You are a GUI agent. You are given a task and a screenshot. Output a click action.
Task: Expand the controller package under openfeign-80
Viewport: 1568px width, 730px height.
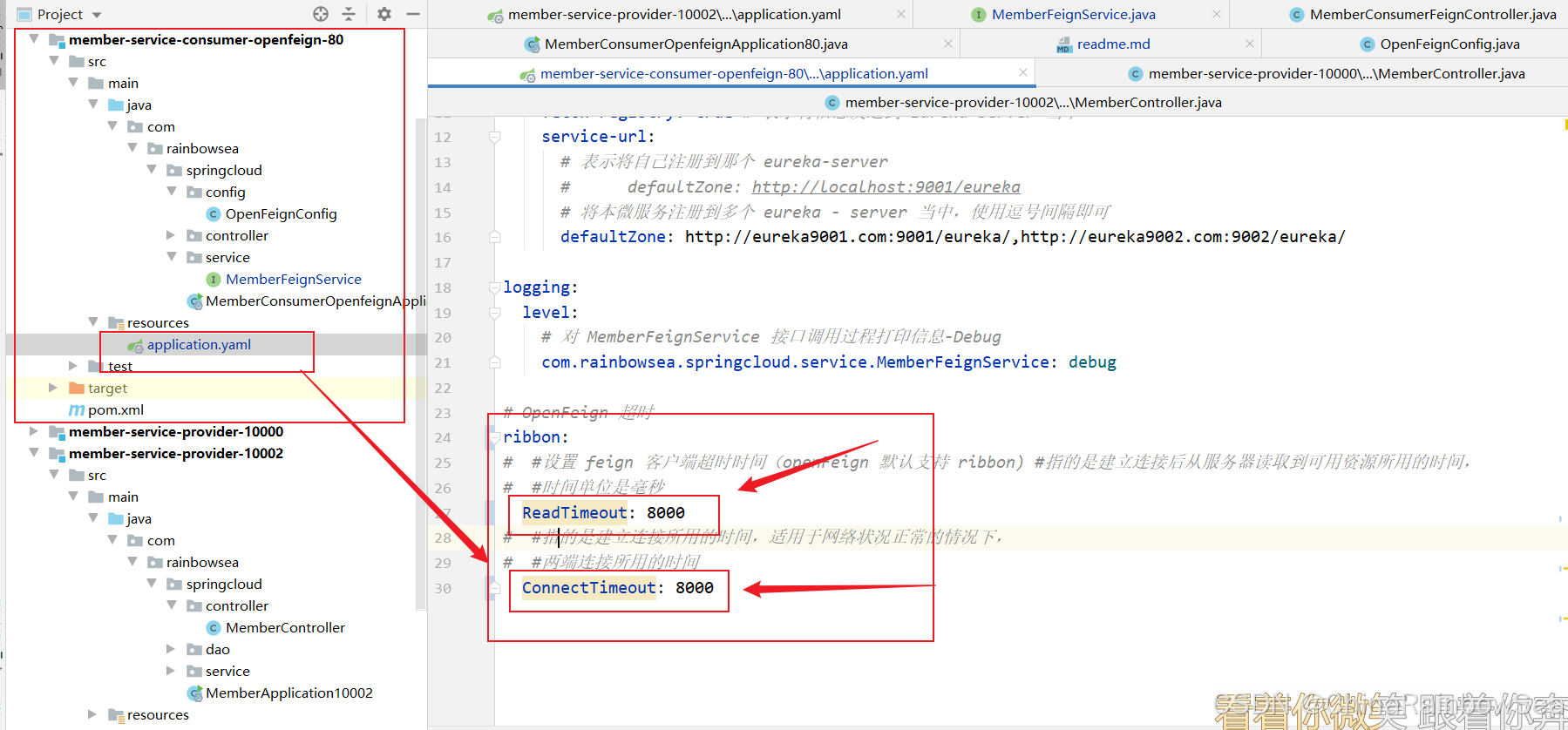172,235
